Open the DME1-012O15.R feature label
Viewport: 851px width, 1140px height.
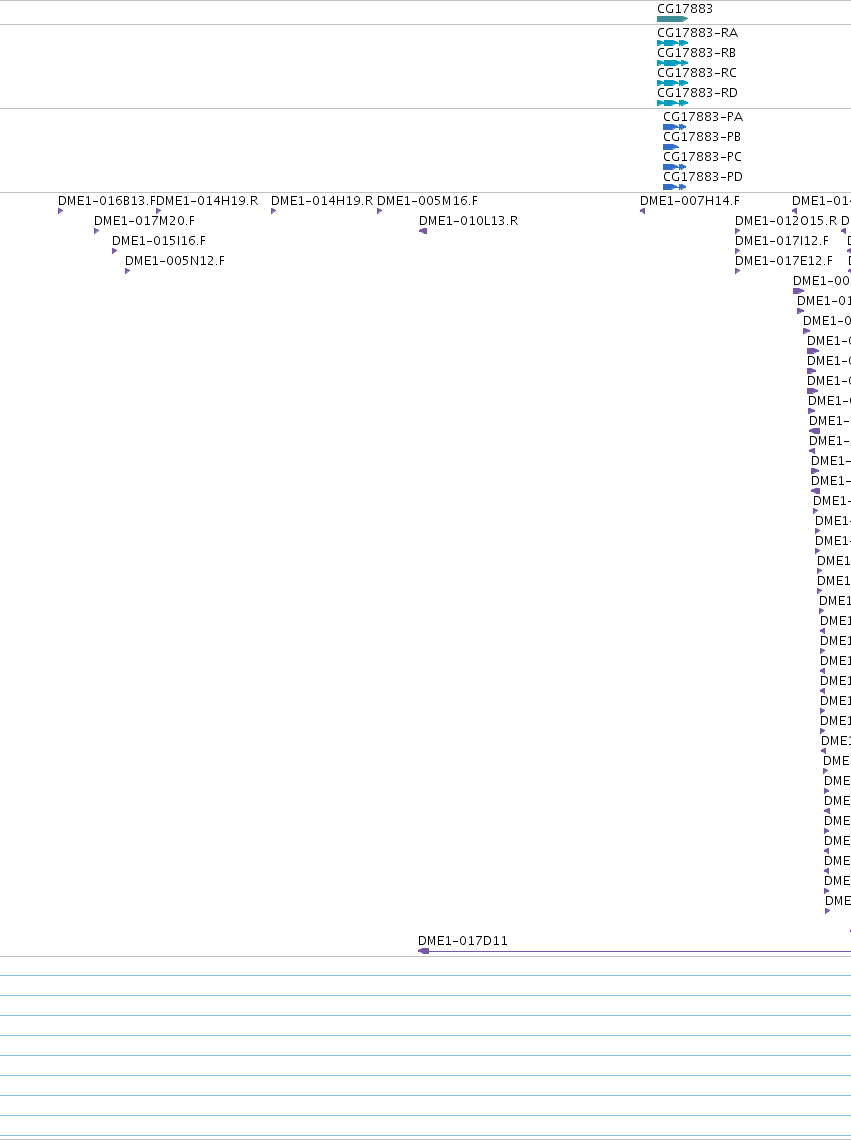(786, 221)
